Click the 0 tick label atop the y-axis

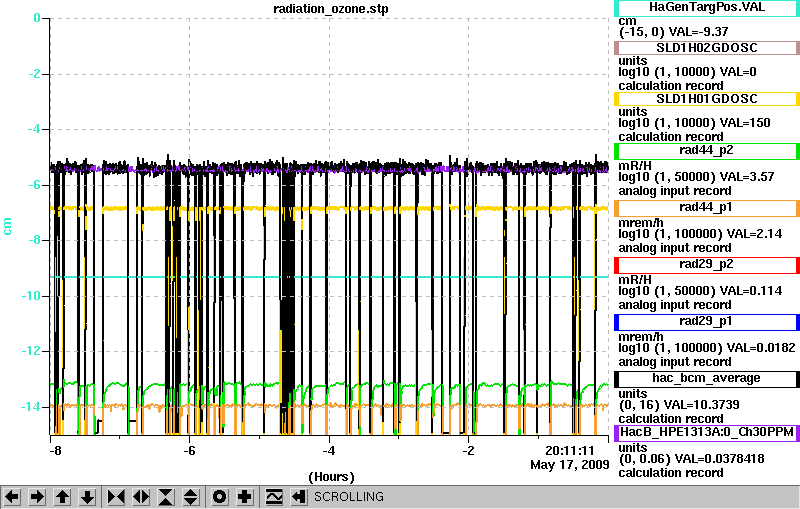coord(37,18)
